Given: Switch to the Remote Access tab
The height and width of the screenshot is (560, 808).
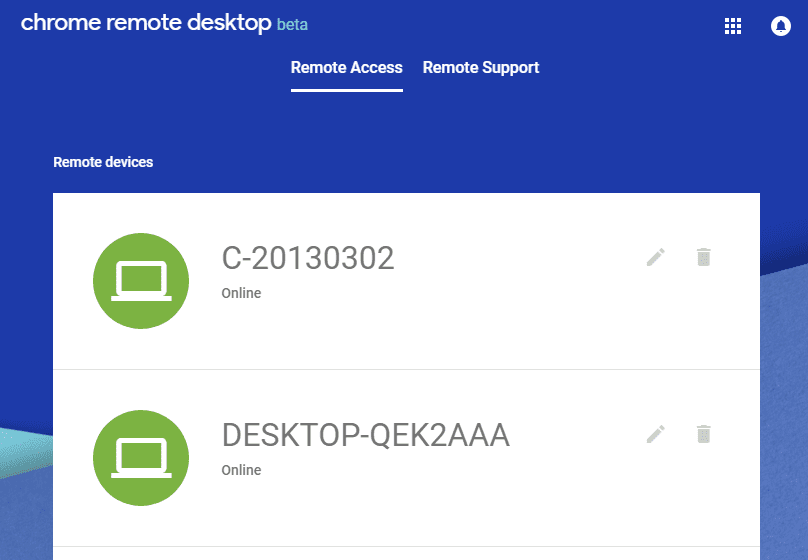Looking at the screenshot, I should pyautogui.click(x=346, y=68).
